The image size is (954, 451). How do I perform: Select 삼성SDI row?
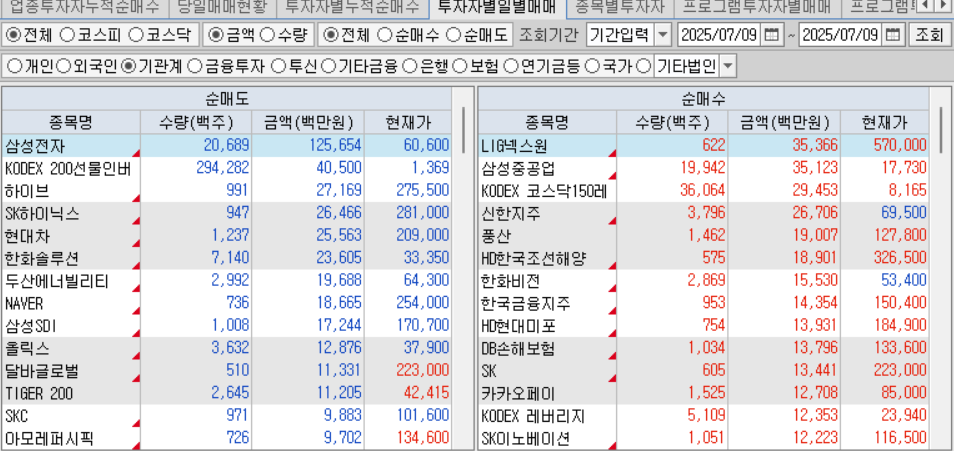[x=227, y=326]
